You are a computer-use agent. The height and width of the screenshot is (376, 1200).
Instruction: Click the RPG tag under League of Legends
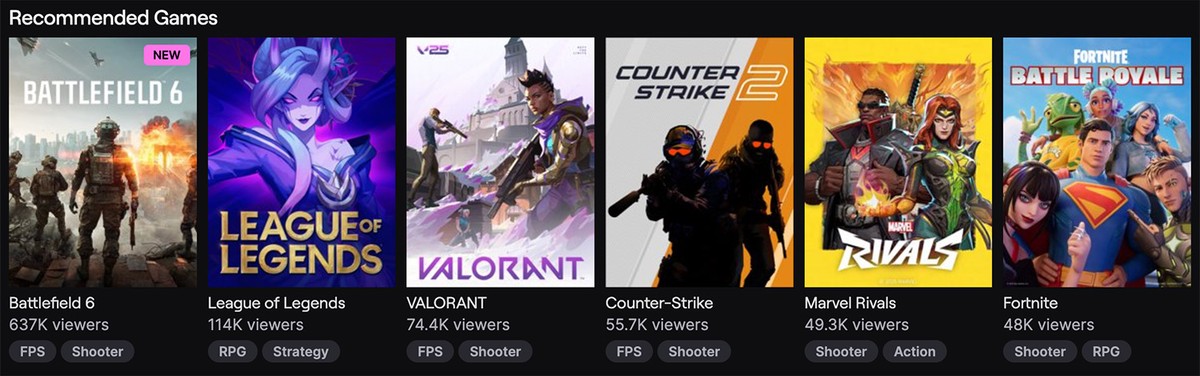coord(232,351)
